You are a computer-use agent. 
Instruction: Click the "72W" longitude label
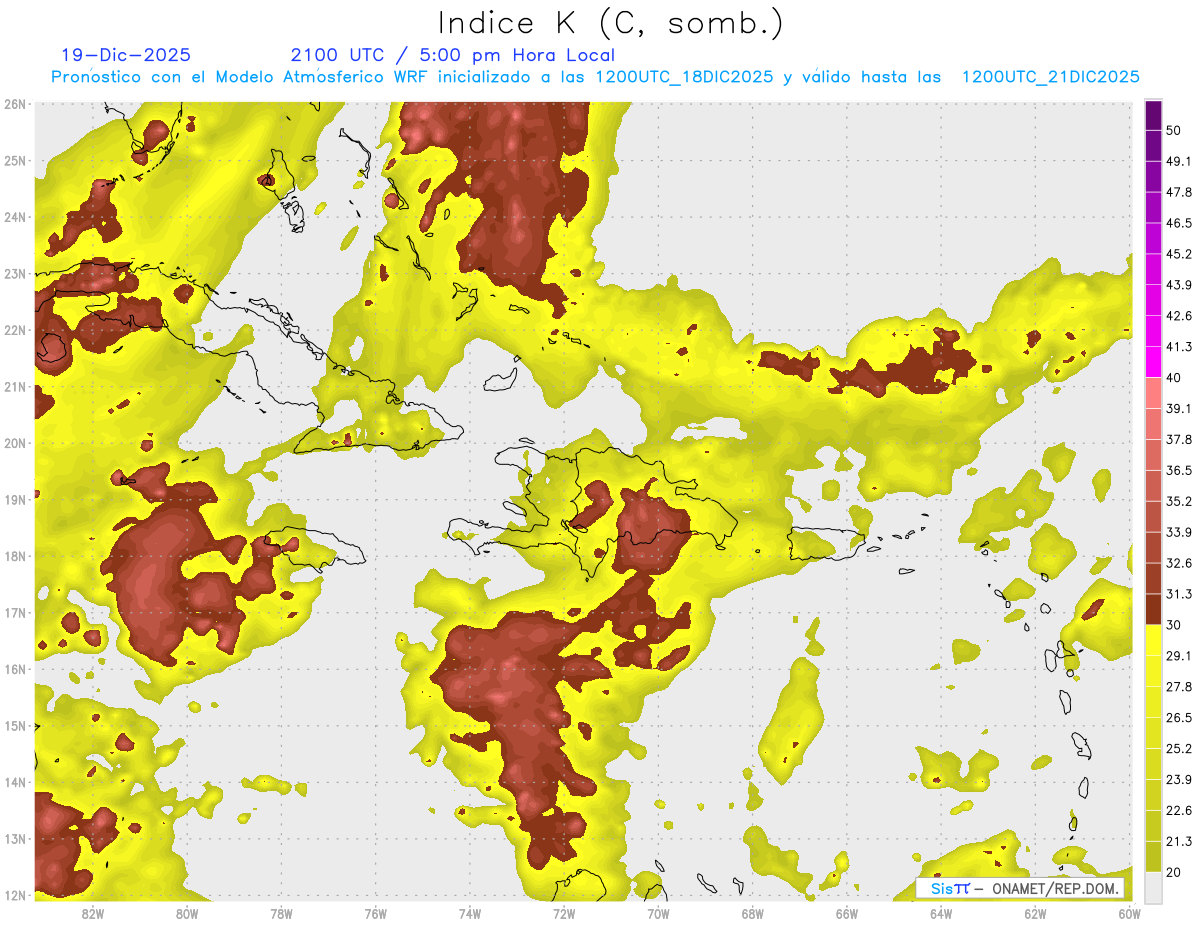coord(564,914)
